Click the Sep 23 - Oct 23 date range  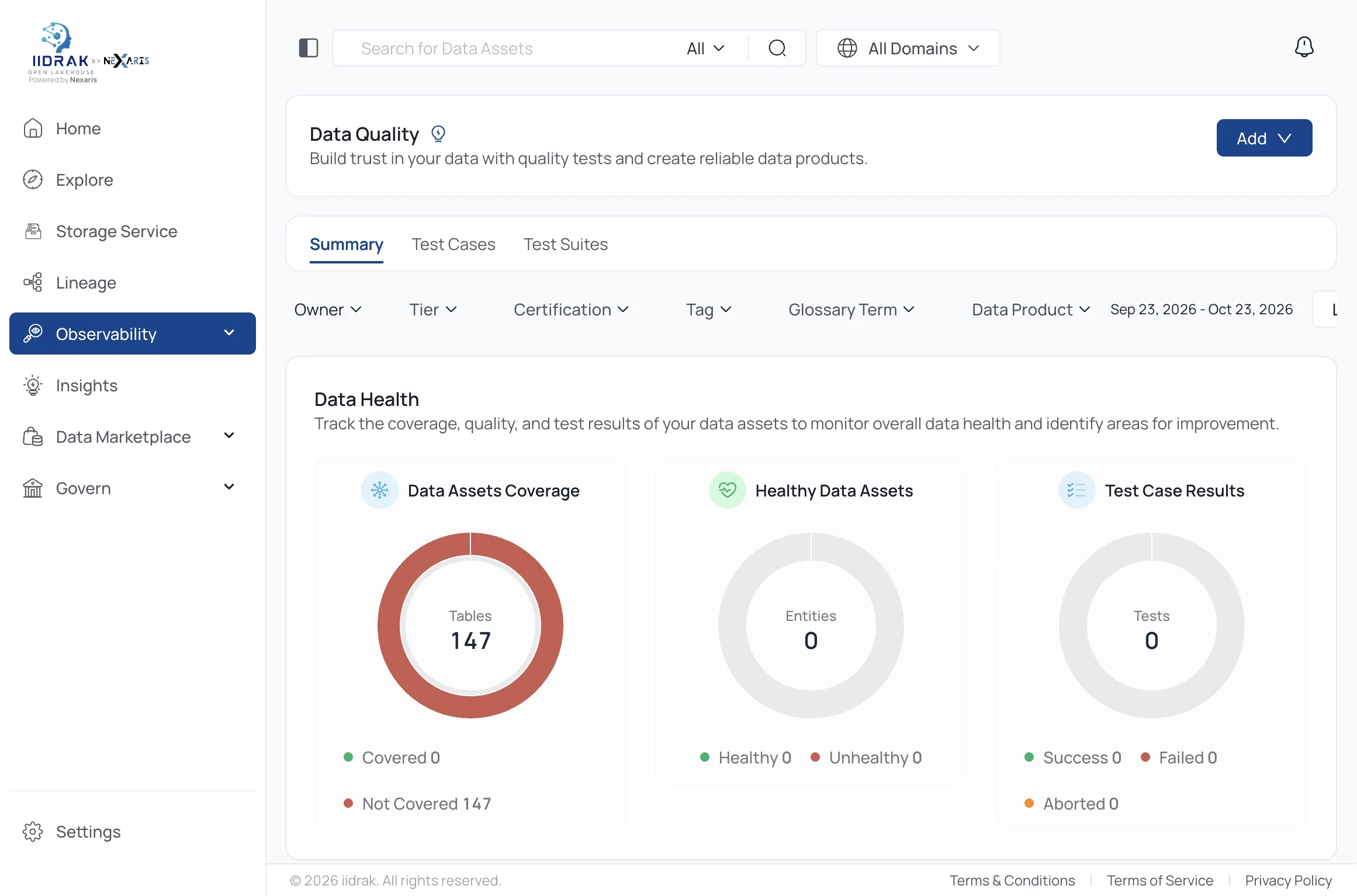(x=1202, y=310)
